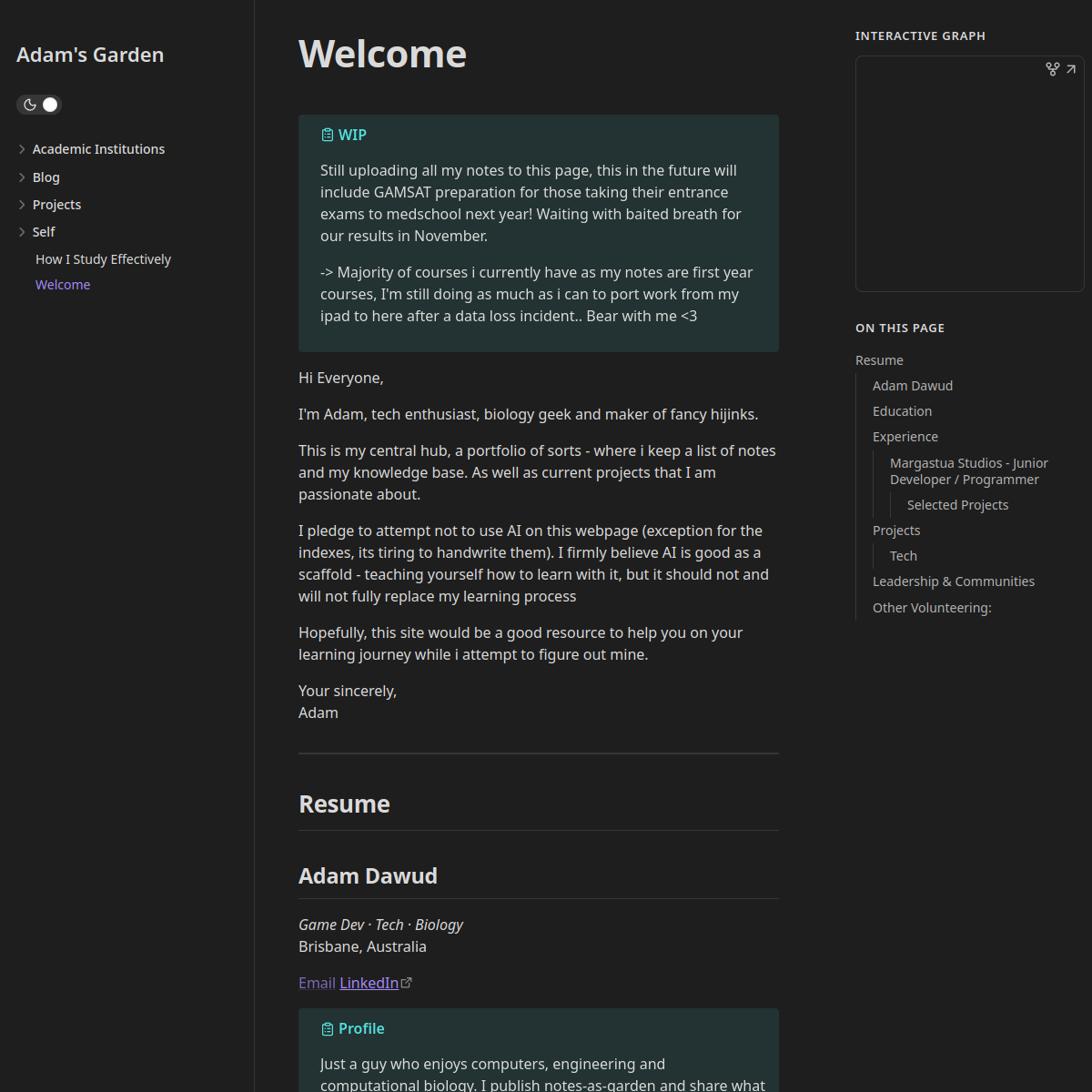Image resolution: width=1092 pixels, height=1092 pixels.
Task: Expand the Projects folder in the sidebar
Action: 20,205
